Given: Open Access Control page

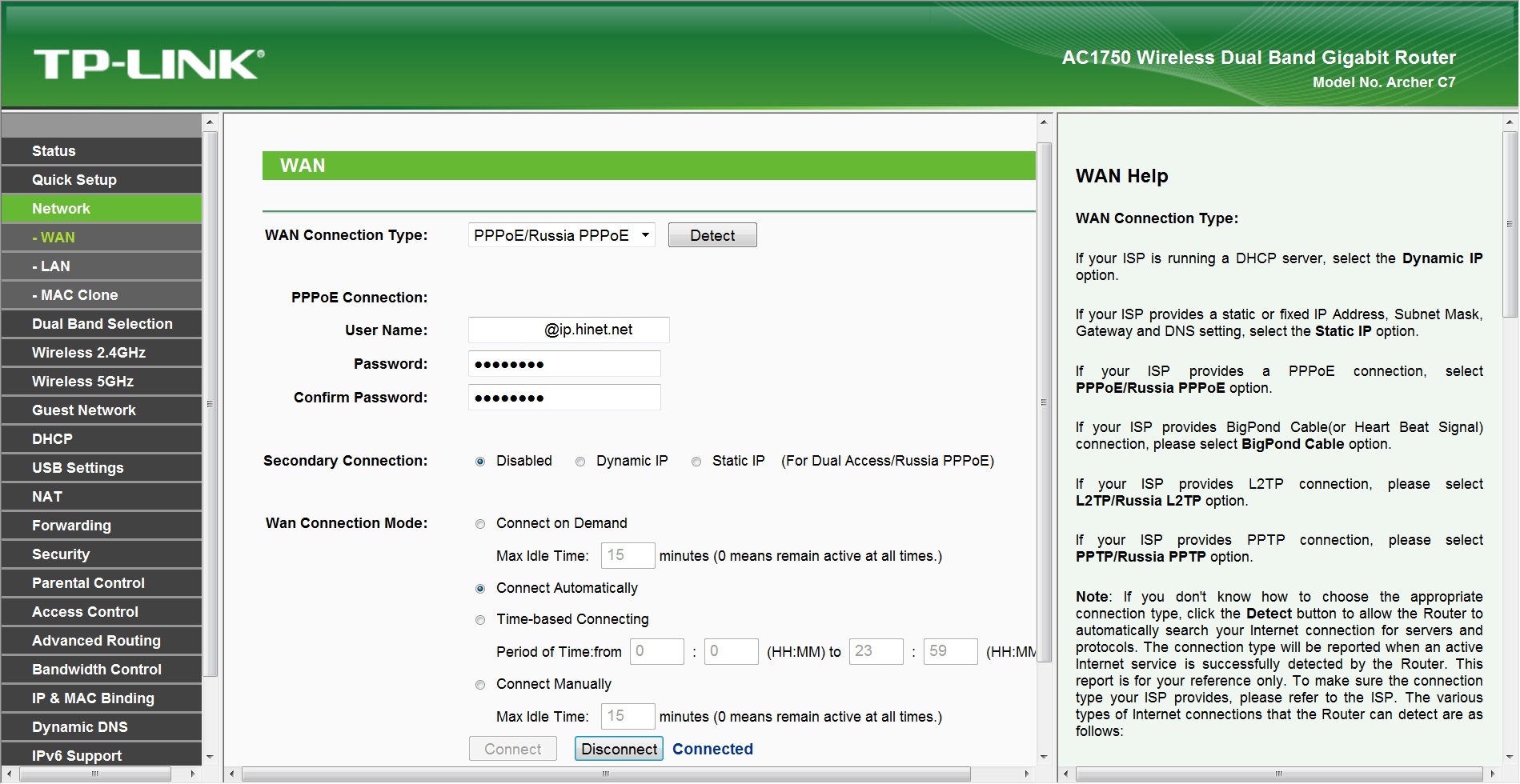Looking at the screenshot, I should pyautogui.click(x=102, y=612).
